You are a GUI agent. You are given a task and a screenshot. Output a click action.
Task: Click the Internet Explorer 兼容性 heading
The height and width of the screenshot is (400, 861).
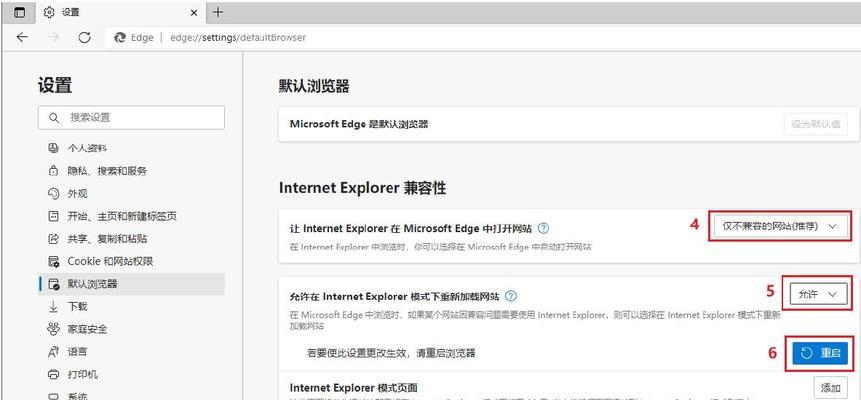362,188
